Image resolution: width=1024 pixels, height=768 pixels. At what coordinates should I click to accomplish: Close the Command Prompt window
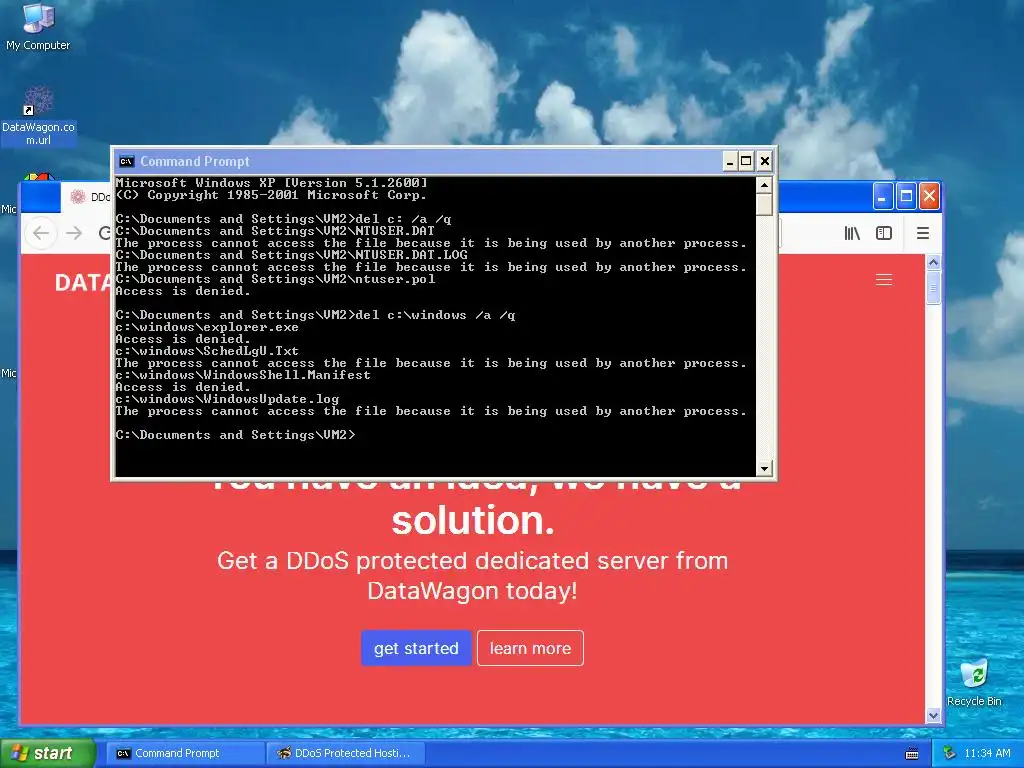point(765,161)
